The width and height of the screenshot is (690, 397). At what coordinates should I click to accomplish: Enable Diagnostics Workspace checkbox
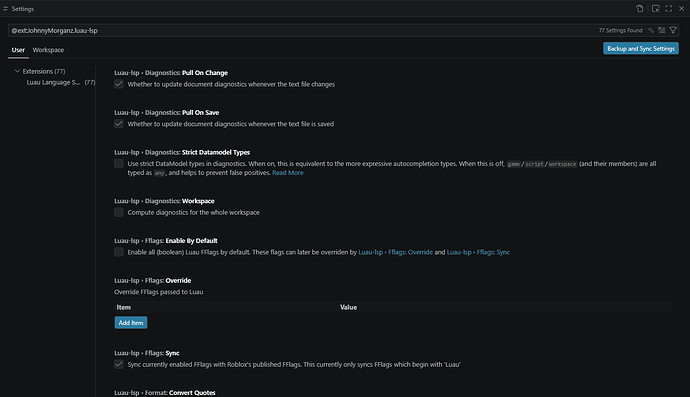coord(119,212)
